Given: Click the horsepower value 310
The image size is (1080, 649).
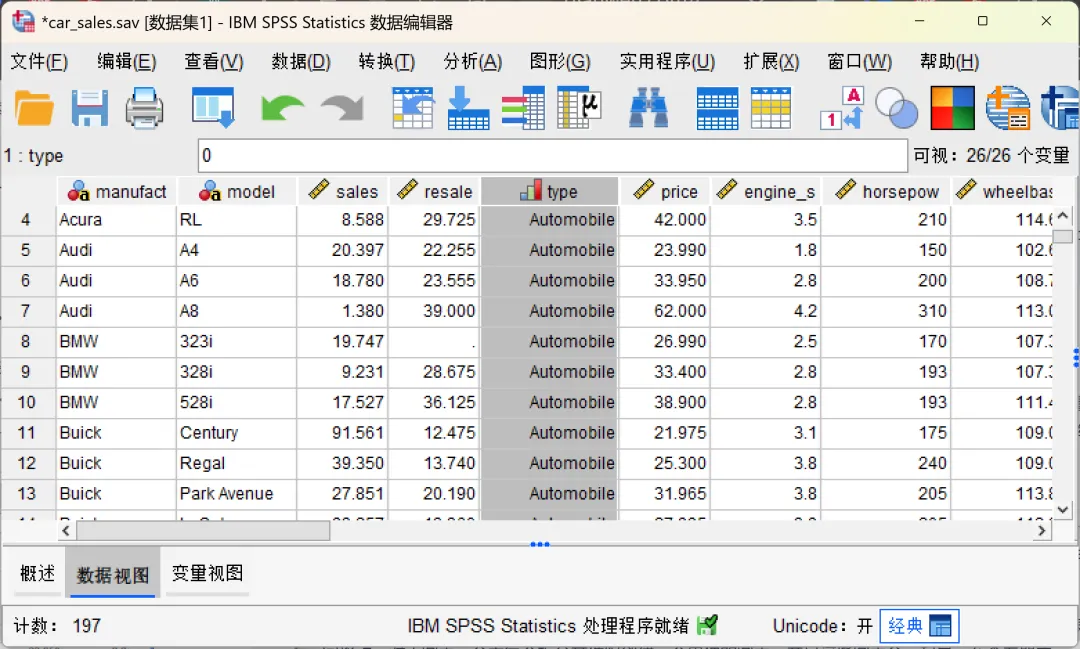Looking at the screenshot, I should coord(886,311).
